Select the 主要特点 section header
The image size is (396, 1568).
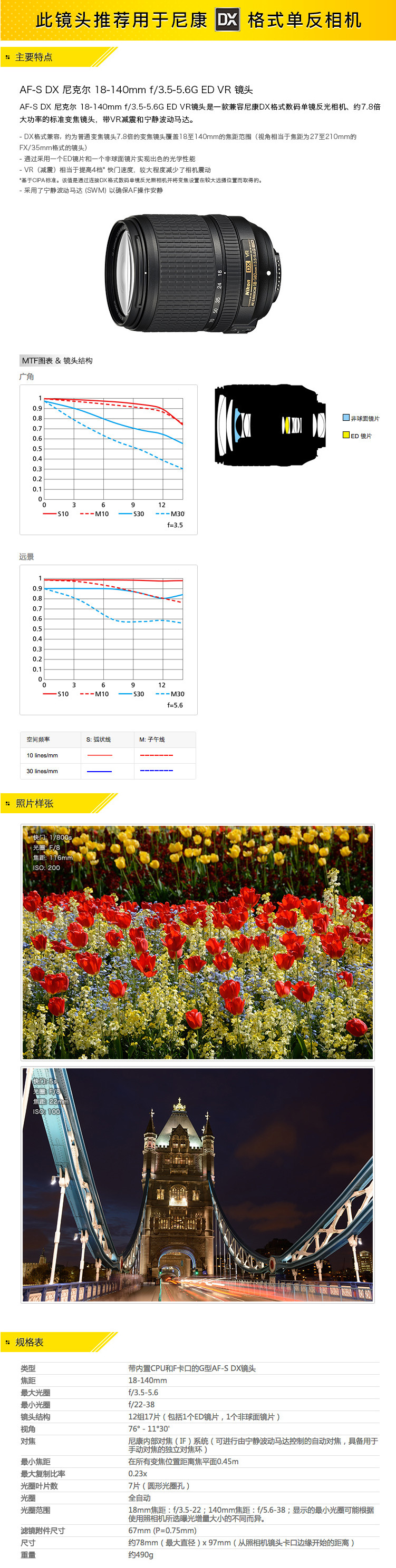34,57
